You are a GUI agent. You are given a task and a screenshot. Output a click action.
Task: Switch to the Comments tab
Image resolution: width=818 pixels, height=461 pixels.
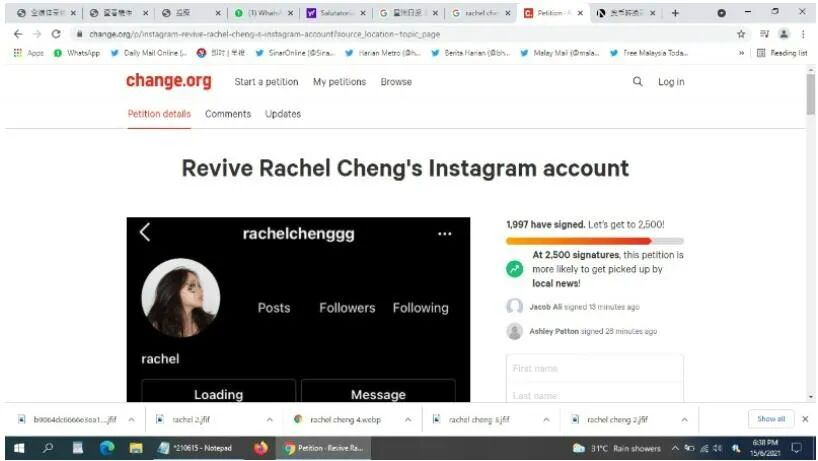pos(227,114)
